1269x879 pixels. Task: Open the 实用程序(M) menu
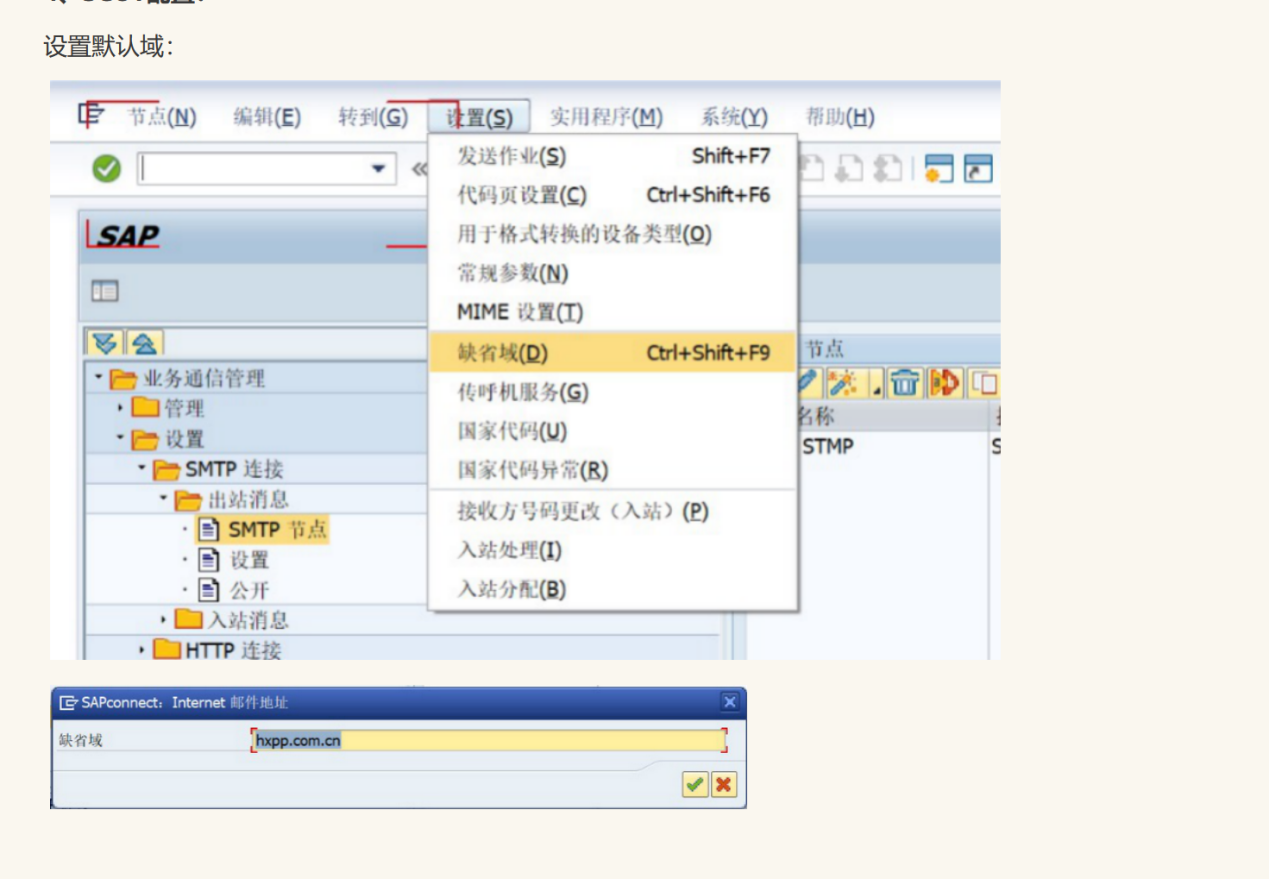tap(606, 117)
